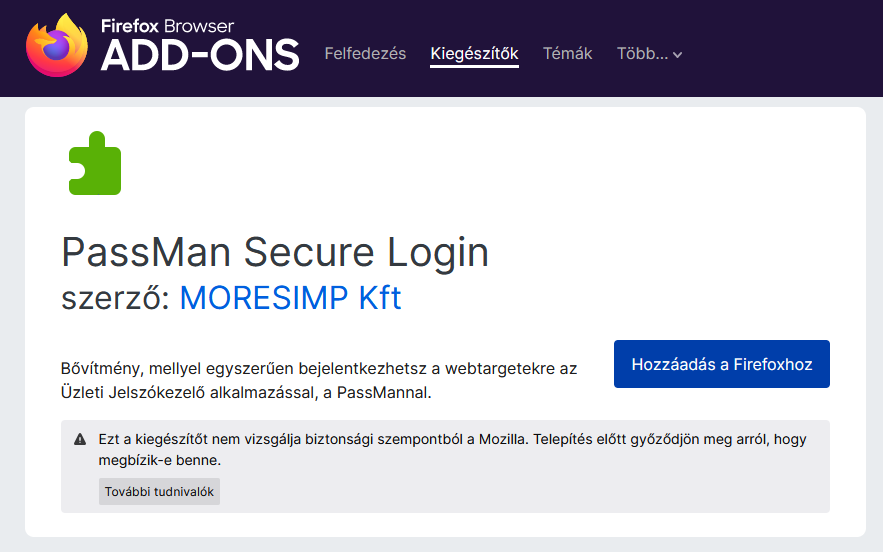Click the Firefox Browser text logo

click(x=167, y=25)
